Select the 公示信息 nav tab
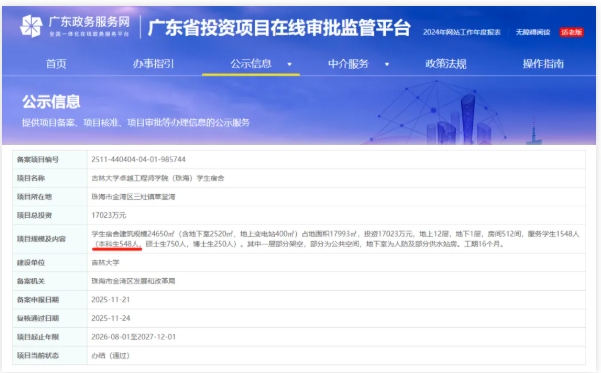Viewport: 601px width, 373px height. (x=251, y=64)
